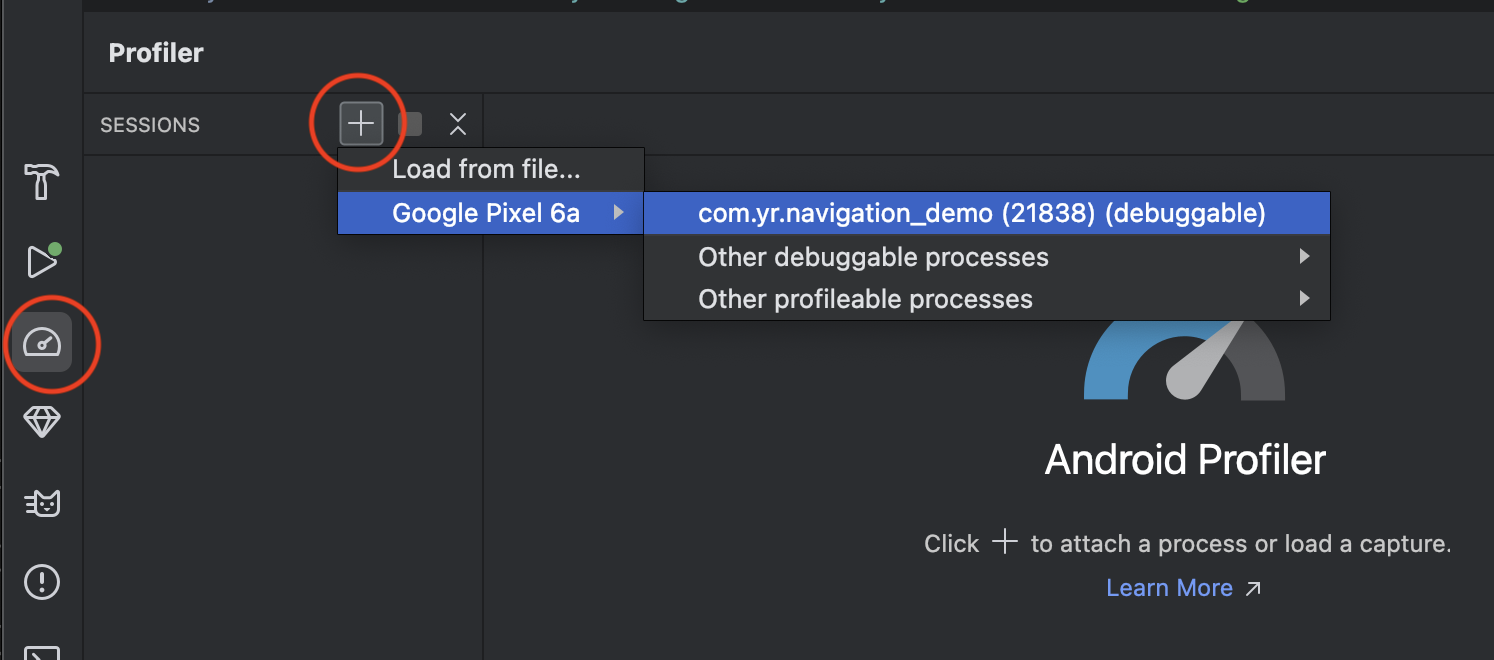Attach to com.yr.navigation_demo (21838) process
This screenshot has height=660, width=1494.
pos(981,213)
